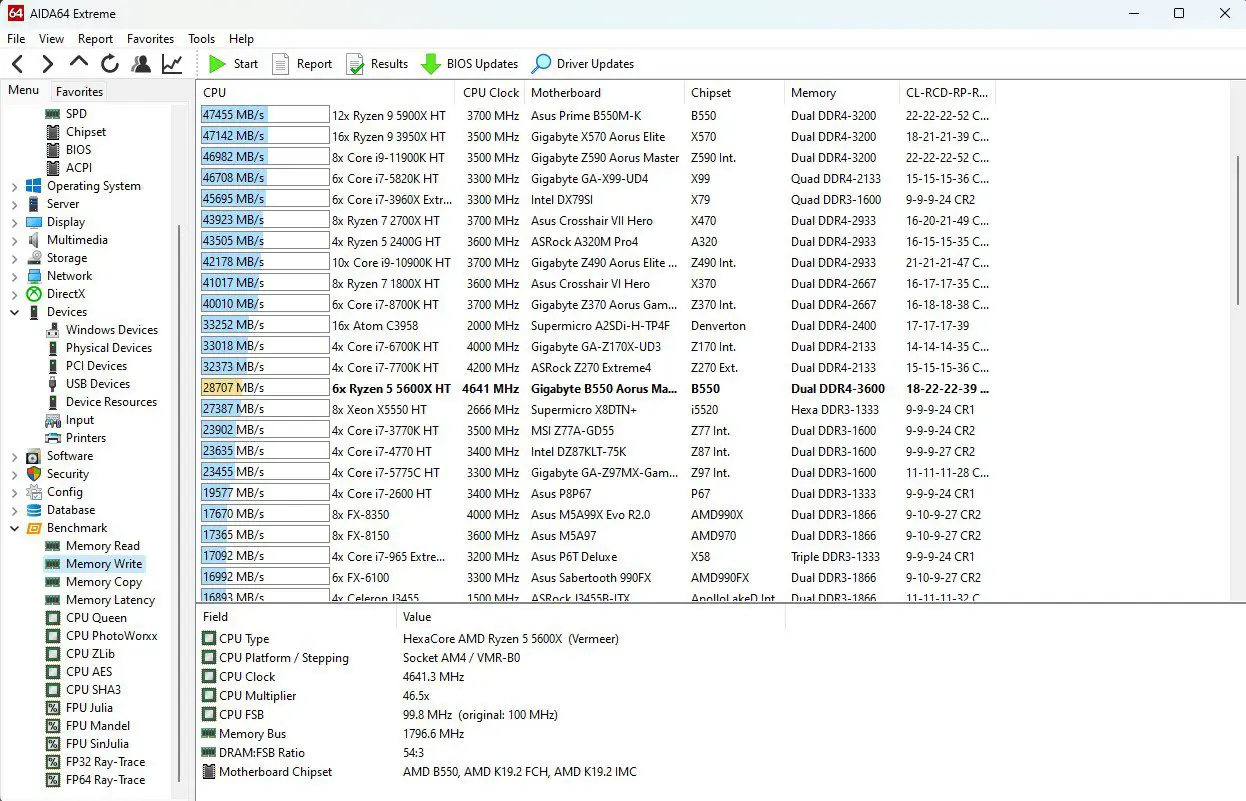
Task: Select the BIOS item in the tree
Action: 79,150
